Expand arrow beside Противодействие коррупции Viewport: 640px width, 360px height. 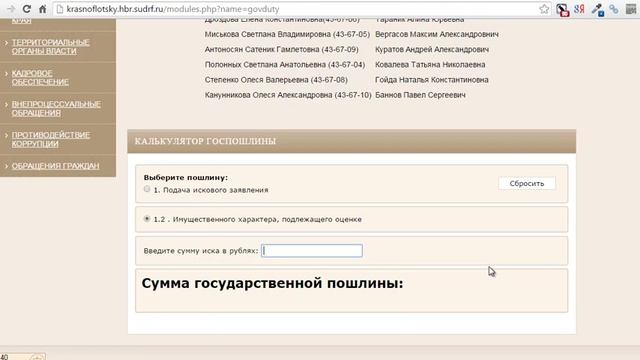click(6, 135)
